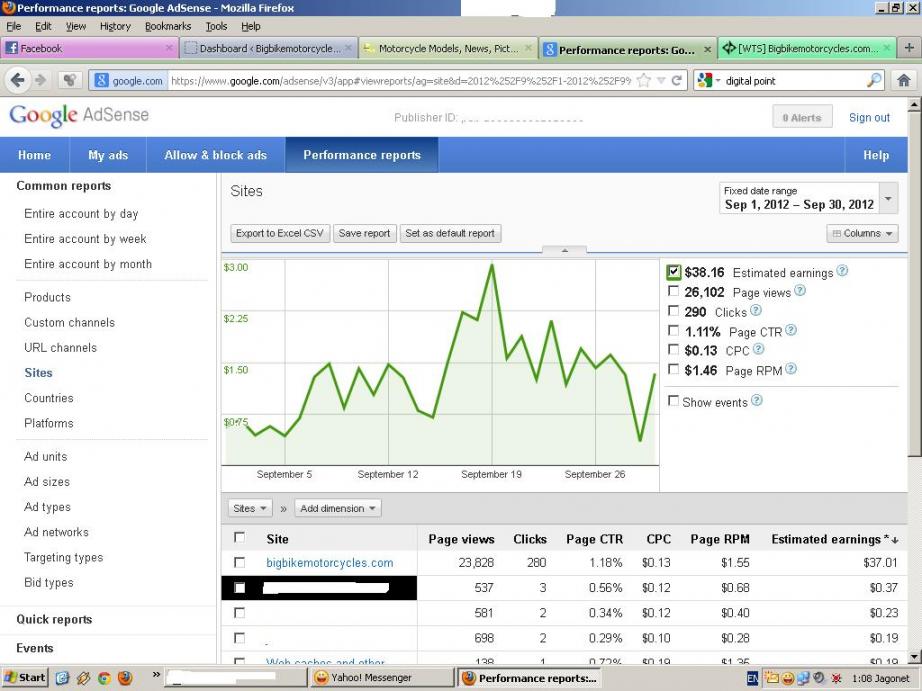This screenshot has height=691, width=922.
Task: Click the page vertical scrollbar track
Action: [x=914, y=553]
